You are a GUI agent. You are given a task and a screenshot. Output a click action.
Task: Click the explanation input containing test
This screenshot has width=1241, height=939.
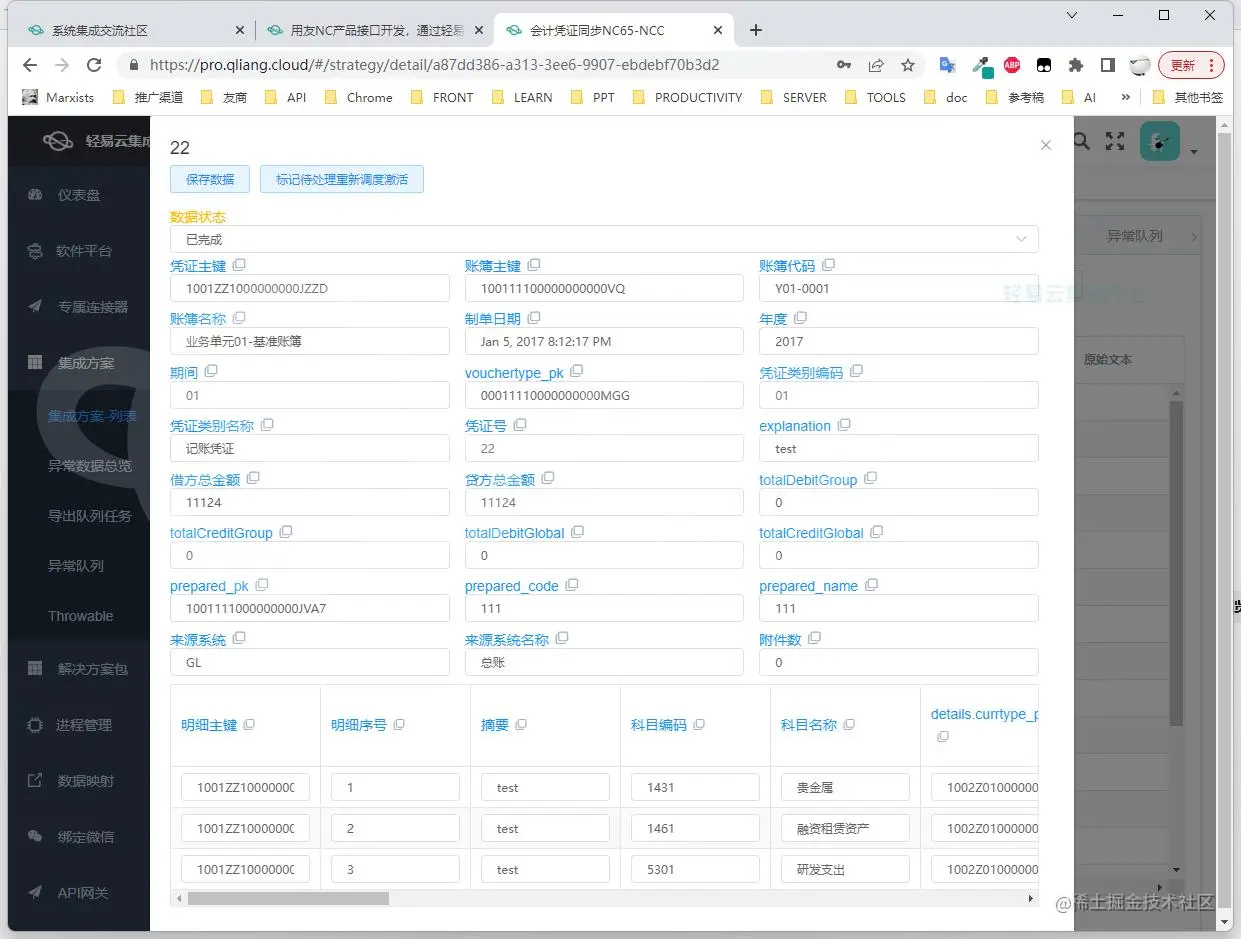coord(899,449)
